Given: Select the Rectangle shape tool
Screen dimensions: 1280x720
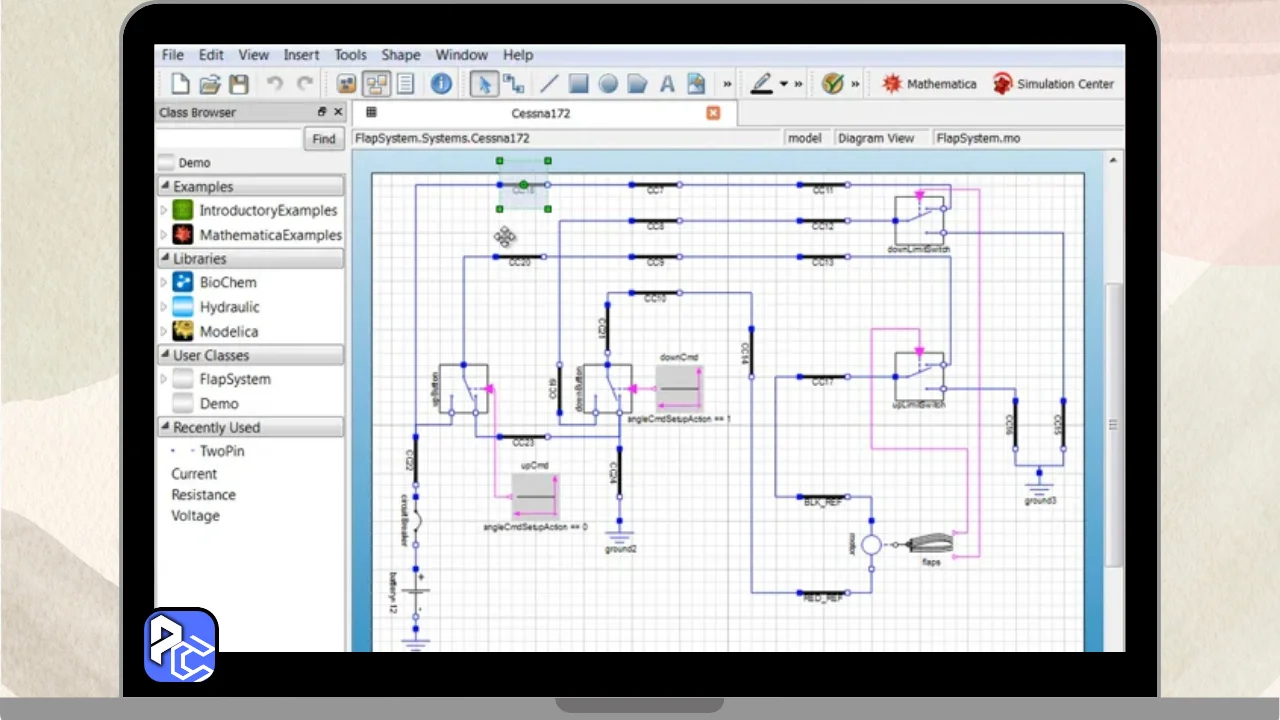Looking at the screenshot, I should pyautogui.click(x=578, y=84).
